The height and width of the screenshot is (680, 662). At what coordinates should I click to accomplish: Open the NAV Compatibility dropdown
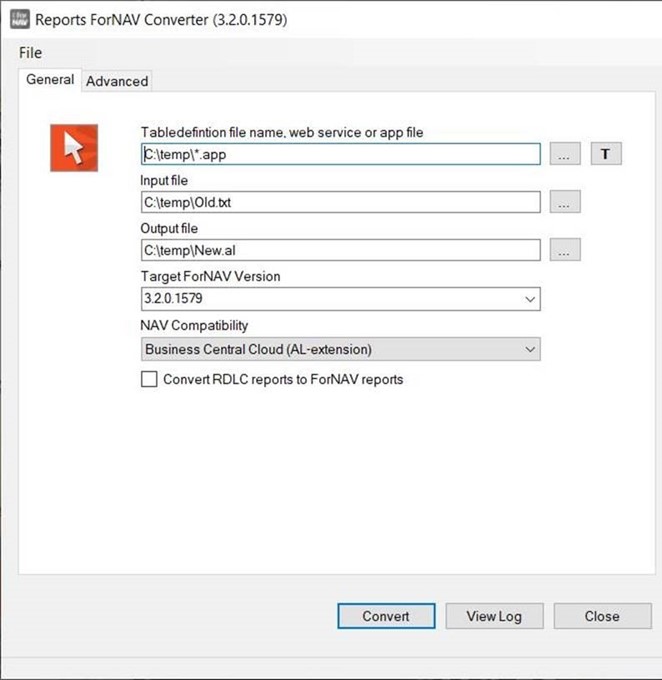click(x=341, y=349)
